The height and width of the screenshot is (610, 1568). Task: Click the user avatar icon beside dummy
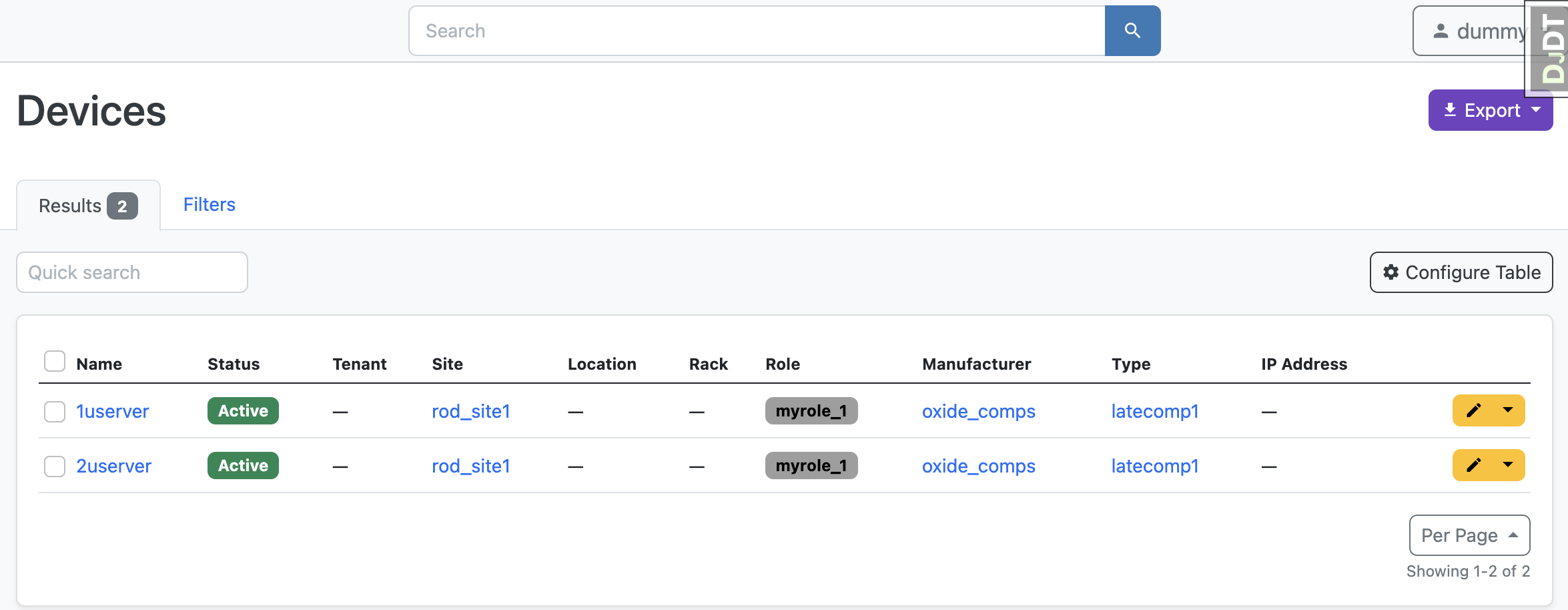click(x=1440, y=30)
